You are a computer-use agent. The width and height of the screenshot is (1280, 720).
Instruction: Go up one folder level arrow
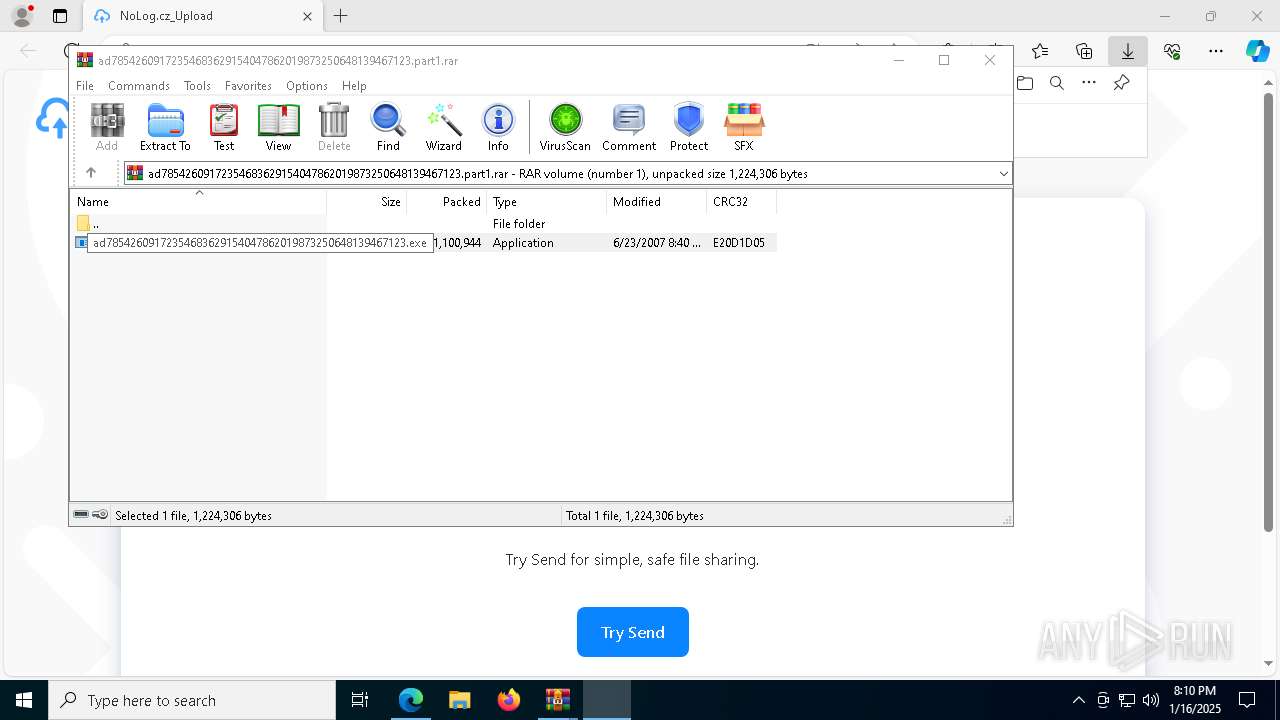(x=91, y=173)
